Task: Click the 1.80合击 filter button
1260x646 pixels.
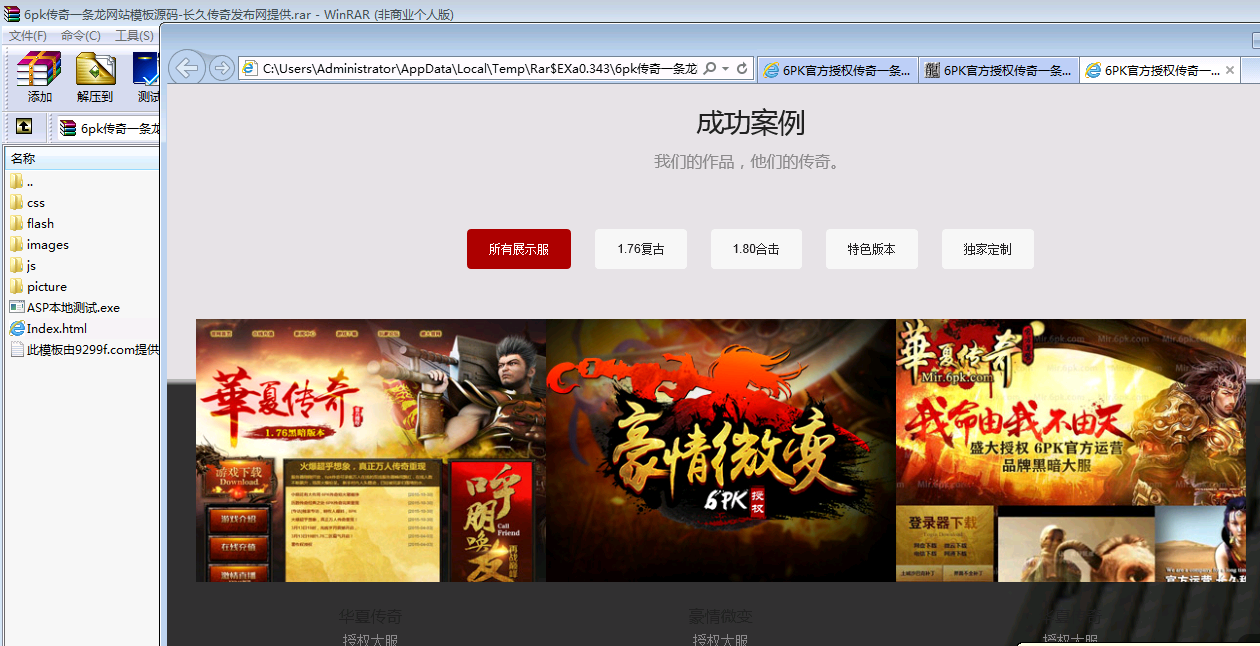Action: point(756,249)
